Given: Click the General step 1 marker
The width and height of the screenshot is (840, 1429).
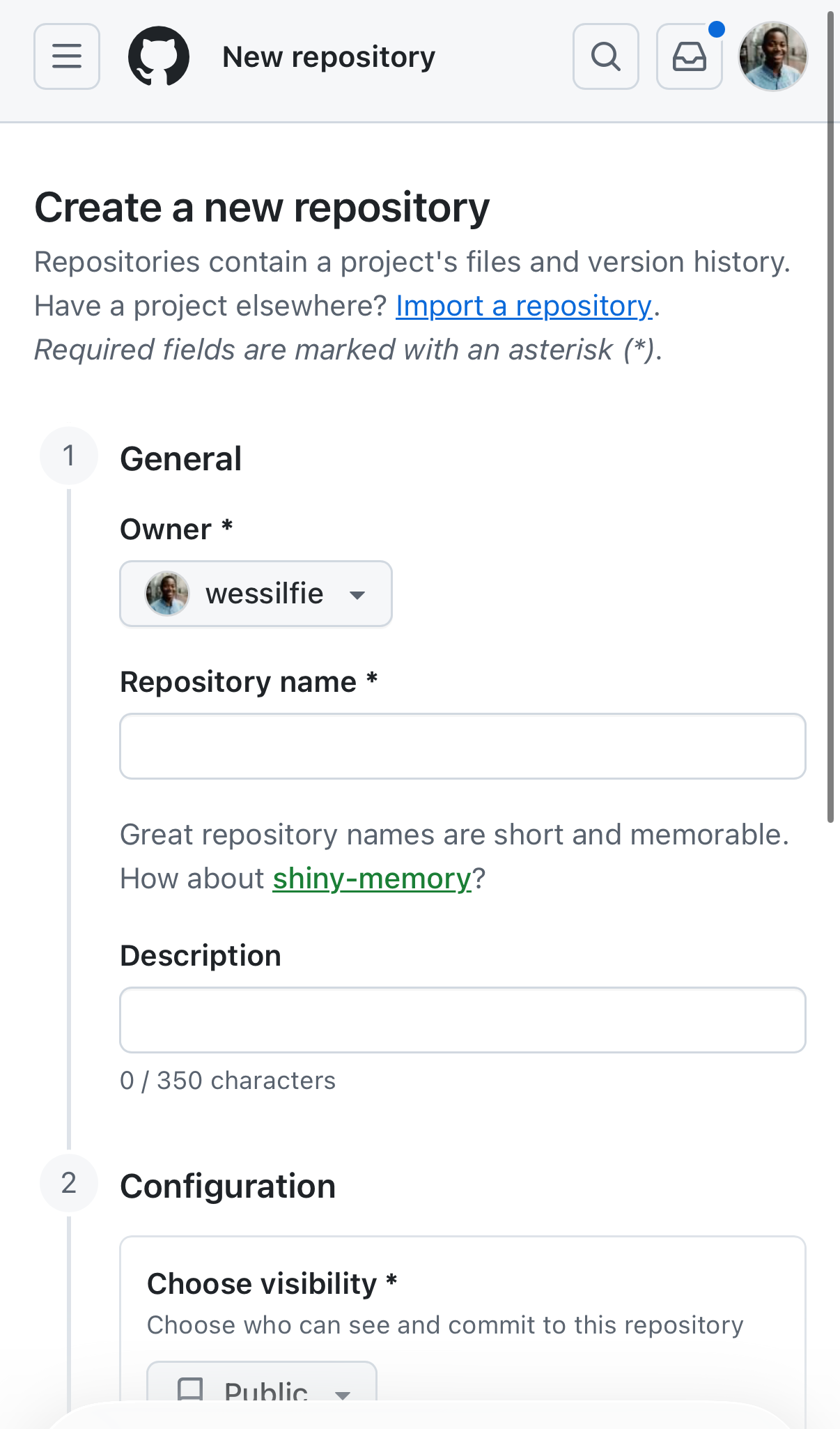Looking at the screenshot, I should [69, 456].
